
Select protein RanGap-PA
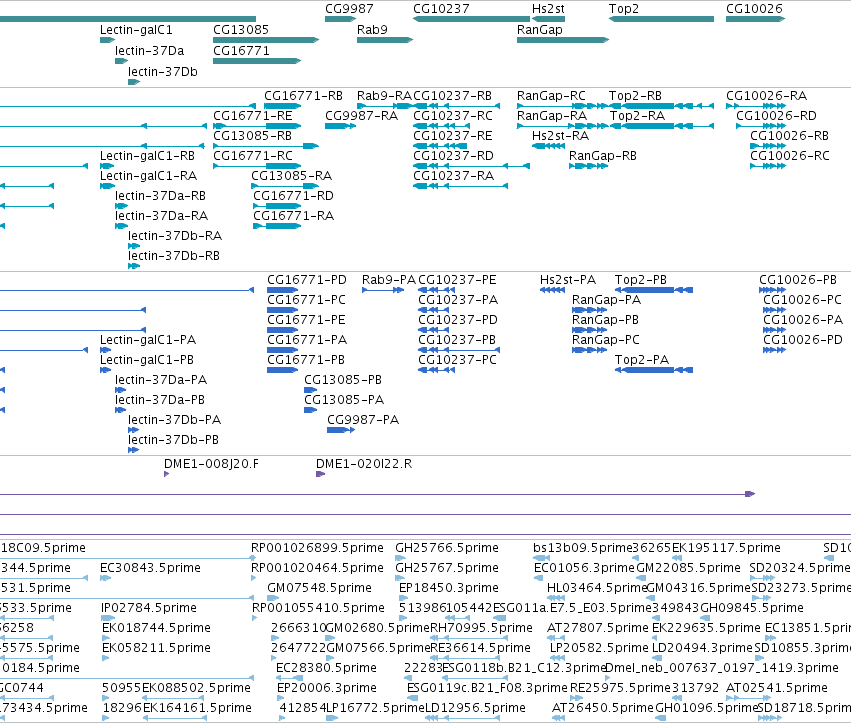pos(606,300)
